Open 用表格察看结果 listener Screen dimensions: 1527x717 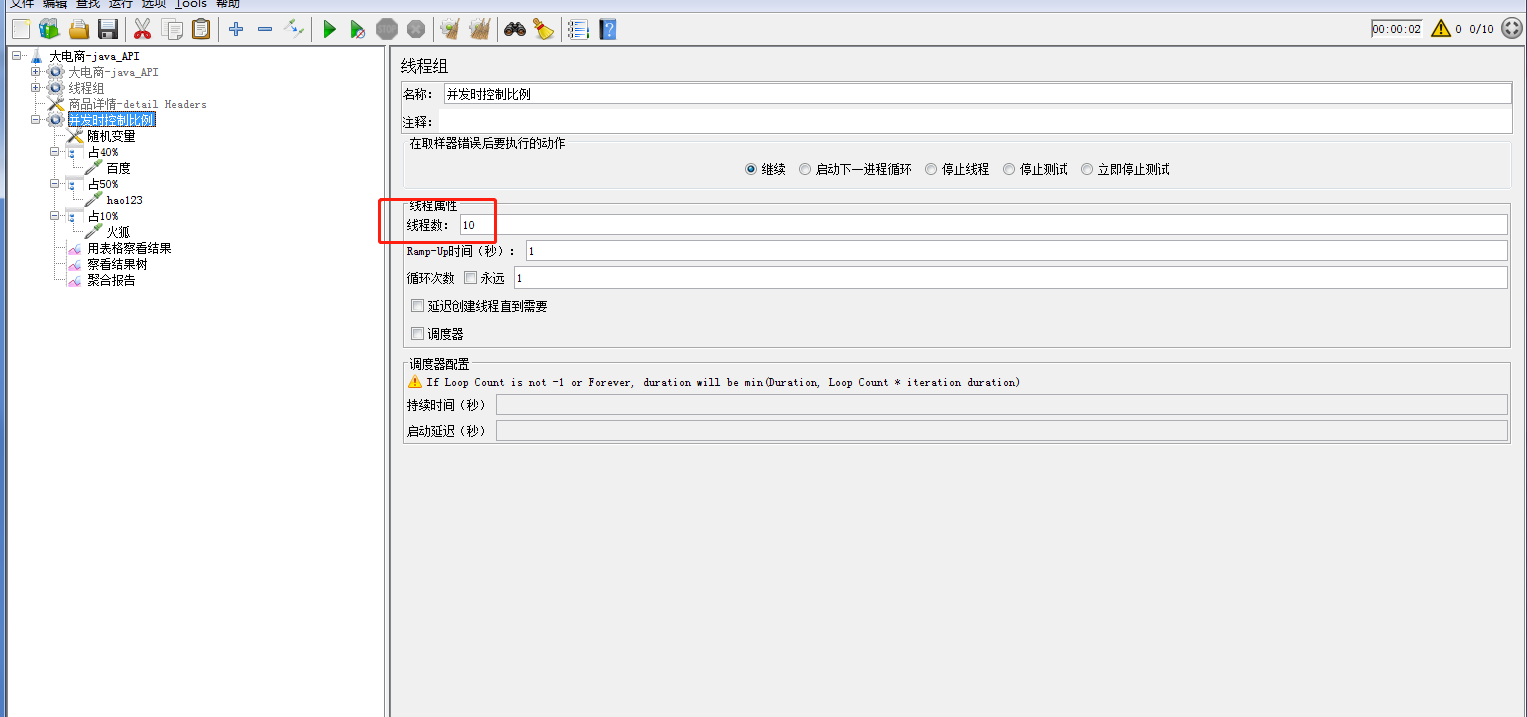[x=129, y=248]
